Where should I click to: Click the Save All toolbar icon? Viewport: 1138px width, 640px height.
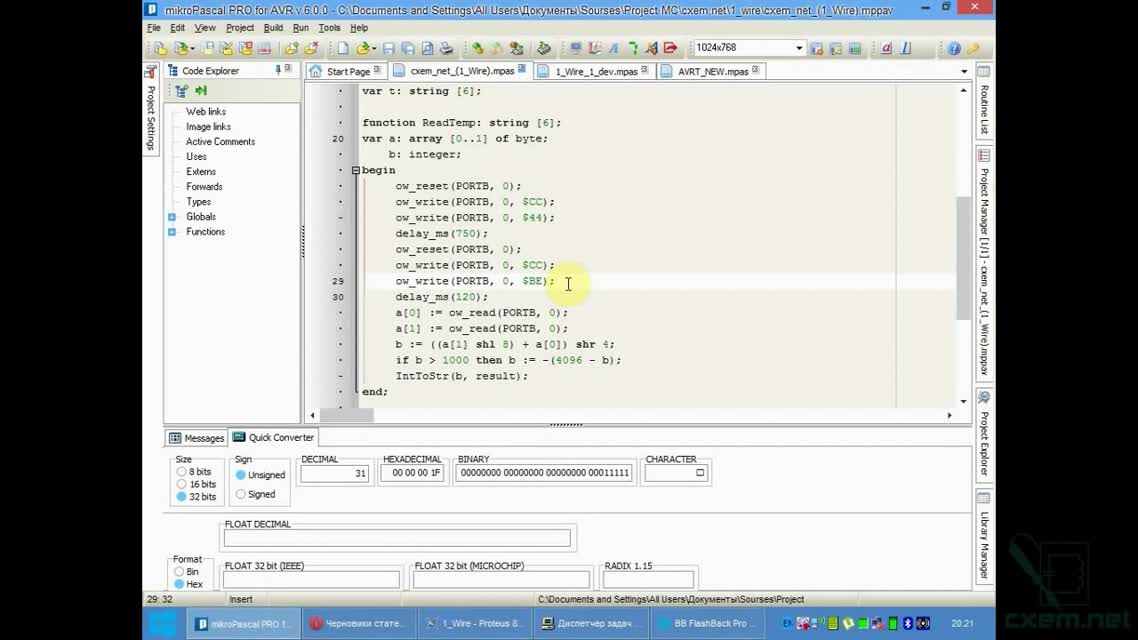(408, 48)
